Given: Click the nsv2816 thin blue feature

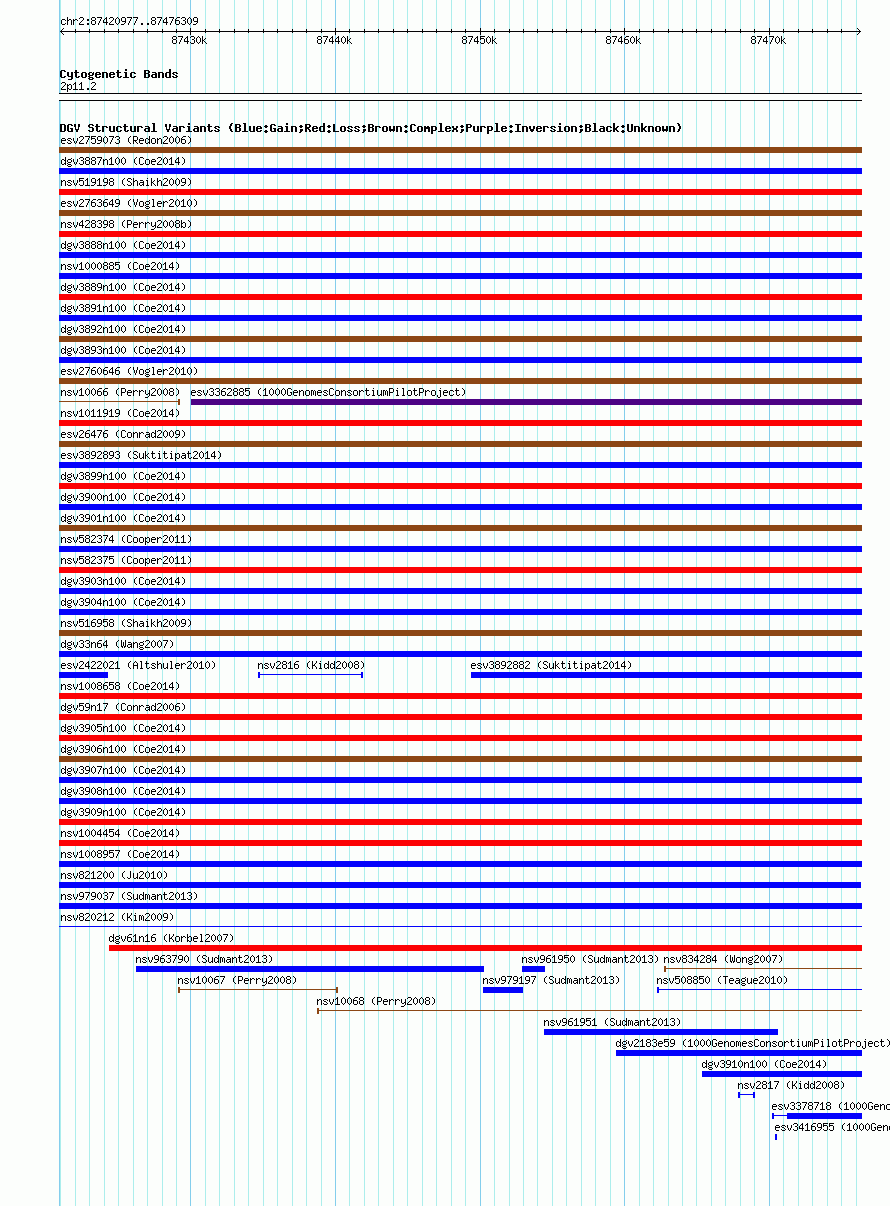Looking at the screenshot, I should coord(311,675).
